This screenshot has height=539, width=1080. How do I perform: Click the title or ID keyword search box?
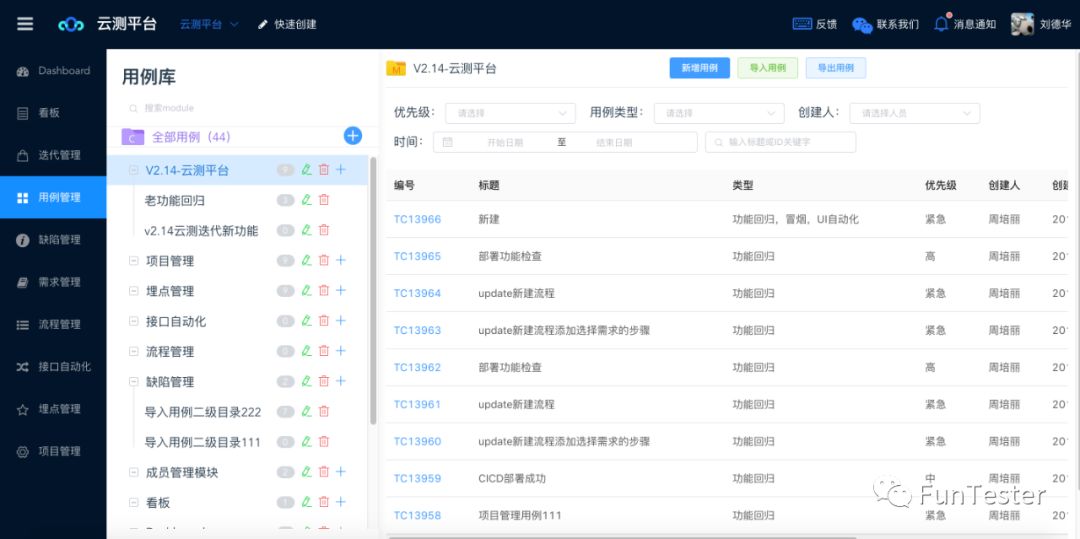coord(780,142)
